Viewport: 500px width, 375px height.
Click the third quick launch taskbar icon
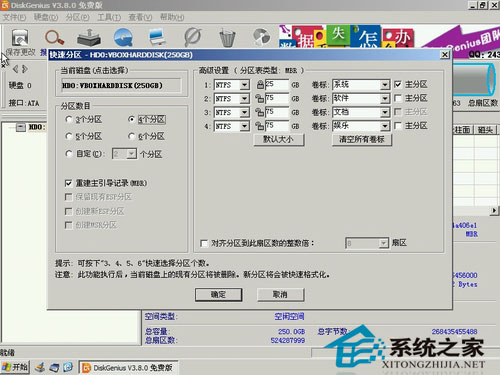[x=68, y=367]
